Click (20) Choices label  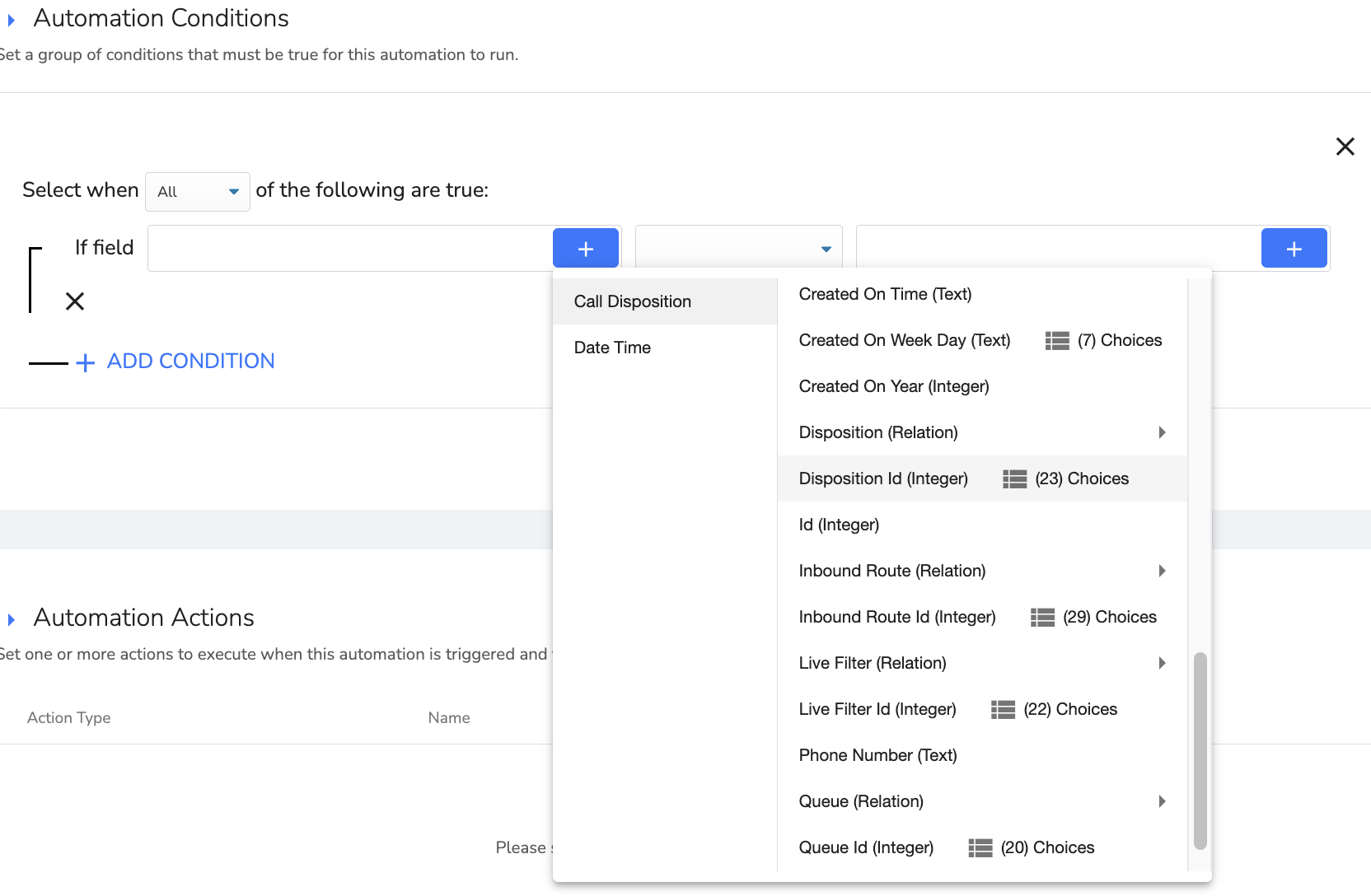[x=1047, y=847]
